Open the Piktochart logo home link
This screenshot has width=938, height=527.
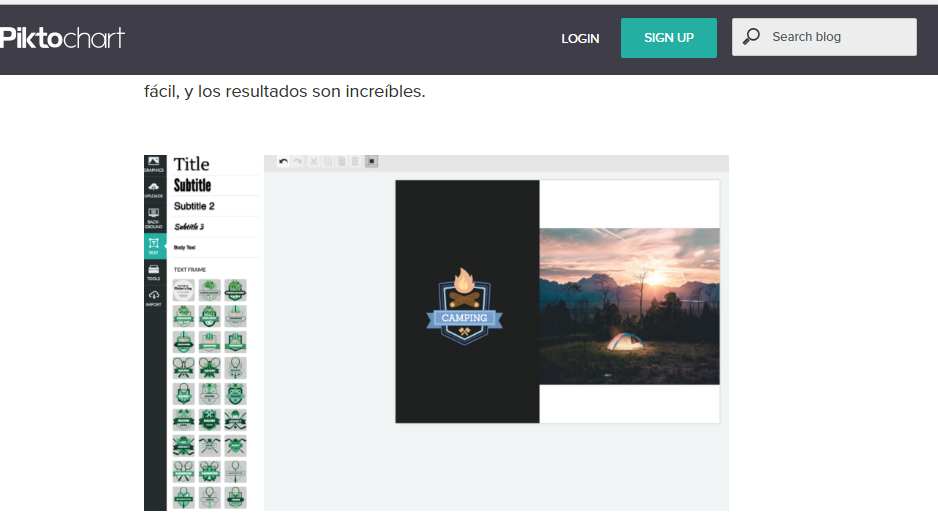[x=62, y=38]
